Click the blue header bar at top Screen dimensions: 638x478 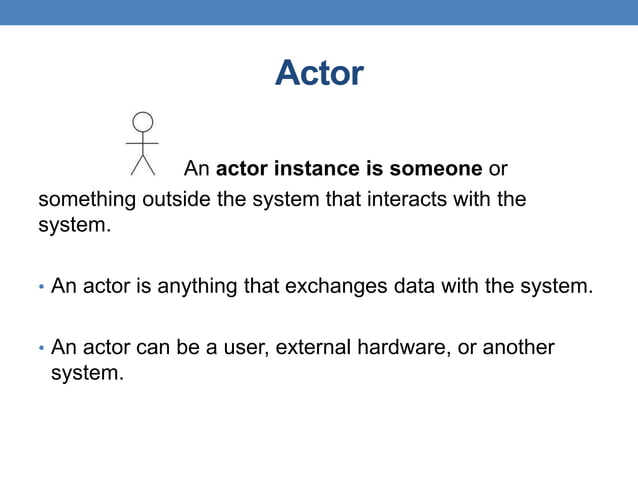[x=319, y=12]
